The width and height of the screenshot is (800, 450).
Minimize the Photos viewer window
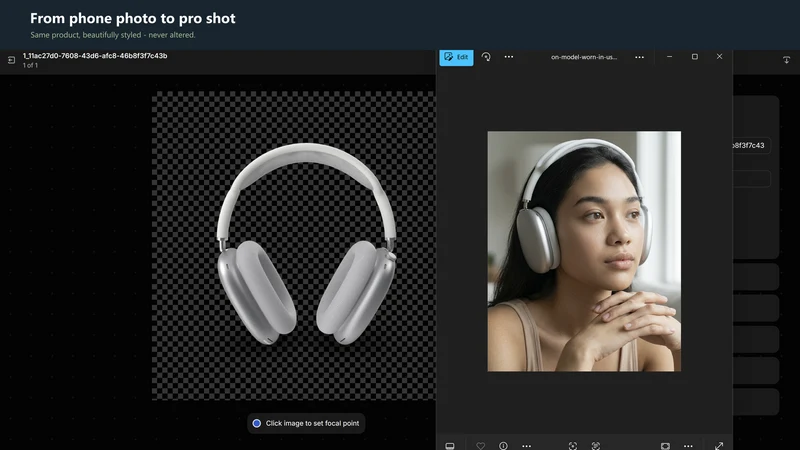click(669, 57)
